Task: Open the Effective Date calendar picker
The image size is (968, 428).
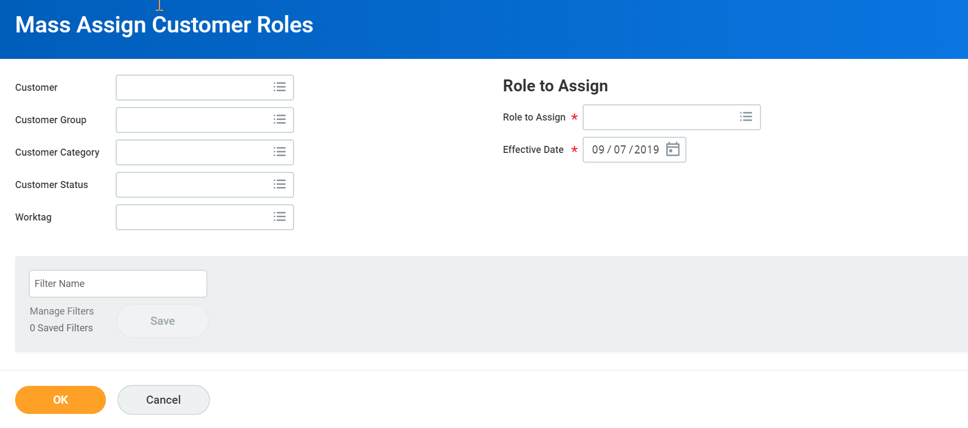Action: tap(673, 149)
